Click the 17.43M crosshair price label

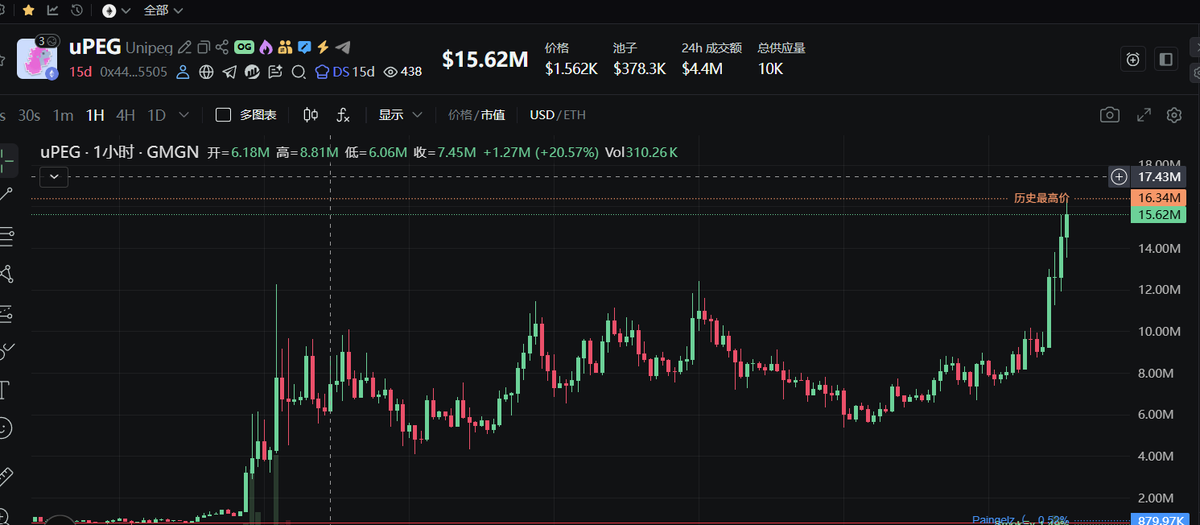click(1158, 176)
